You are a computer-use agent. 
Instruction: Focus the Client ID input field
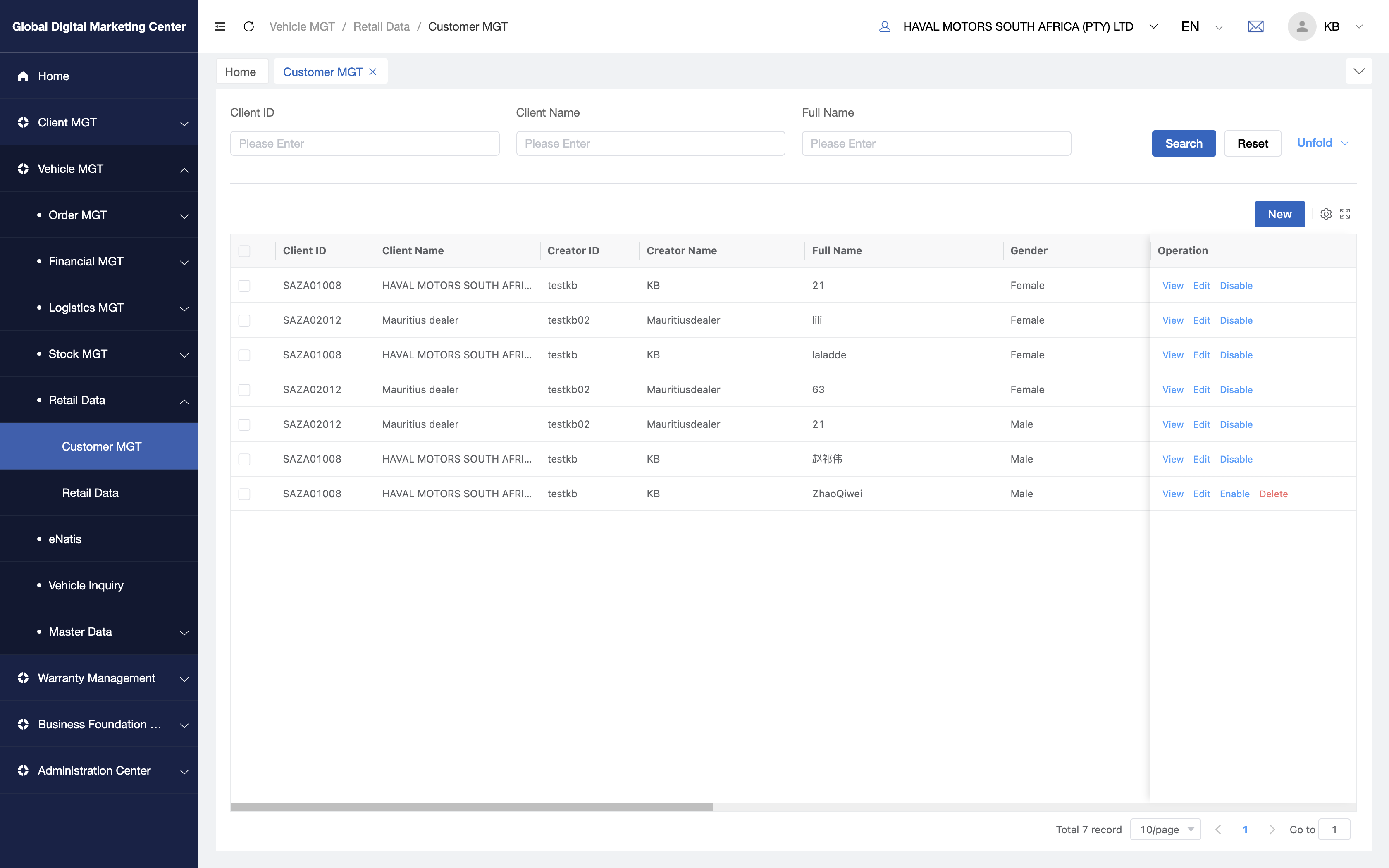(365, 143)
